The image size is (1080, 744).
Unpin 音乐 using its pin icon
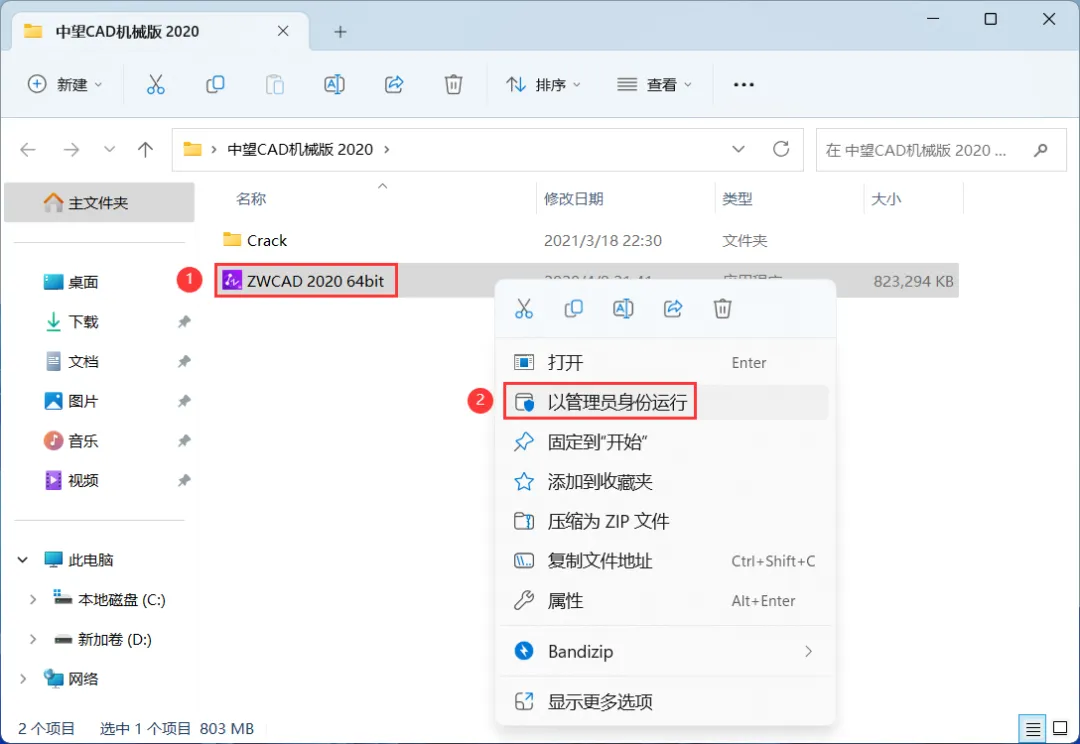[x=184, y=441]
